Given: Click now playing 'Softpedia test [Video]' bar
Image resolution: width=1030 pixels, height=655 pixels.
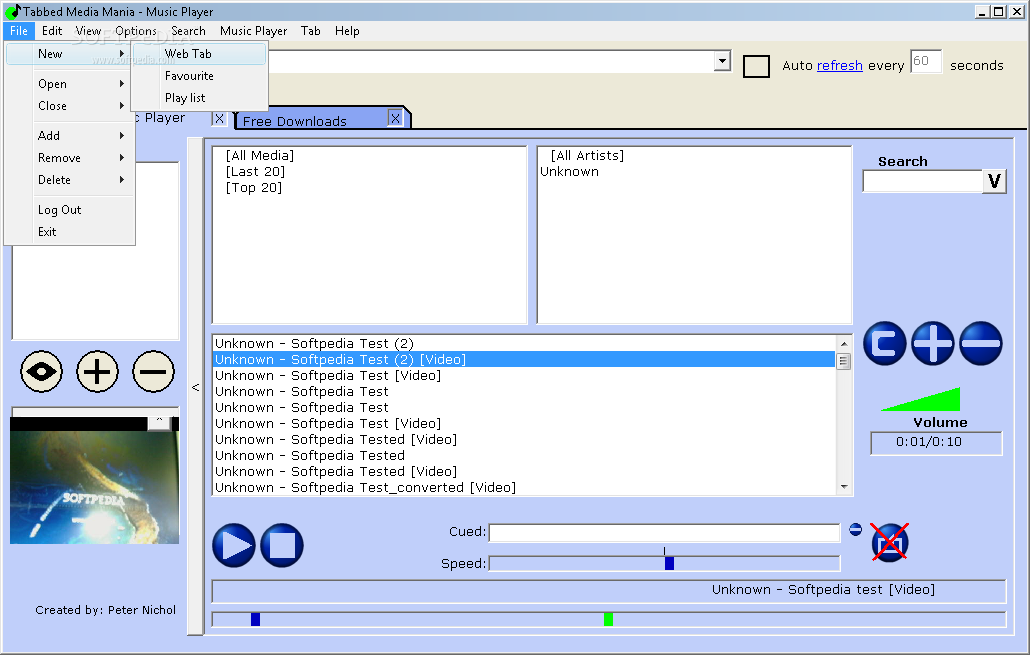Looking at the screenshot, I should point(608,591).
